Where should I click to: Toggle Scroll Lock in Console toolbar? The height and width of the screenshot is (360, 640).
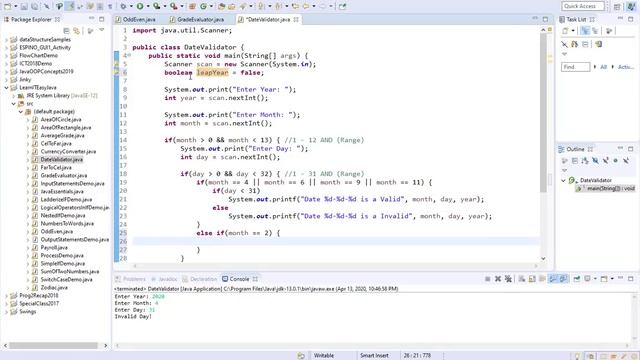532,279
